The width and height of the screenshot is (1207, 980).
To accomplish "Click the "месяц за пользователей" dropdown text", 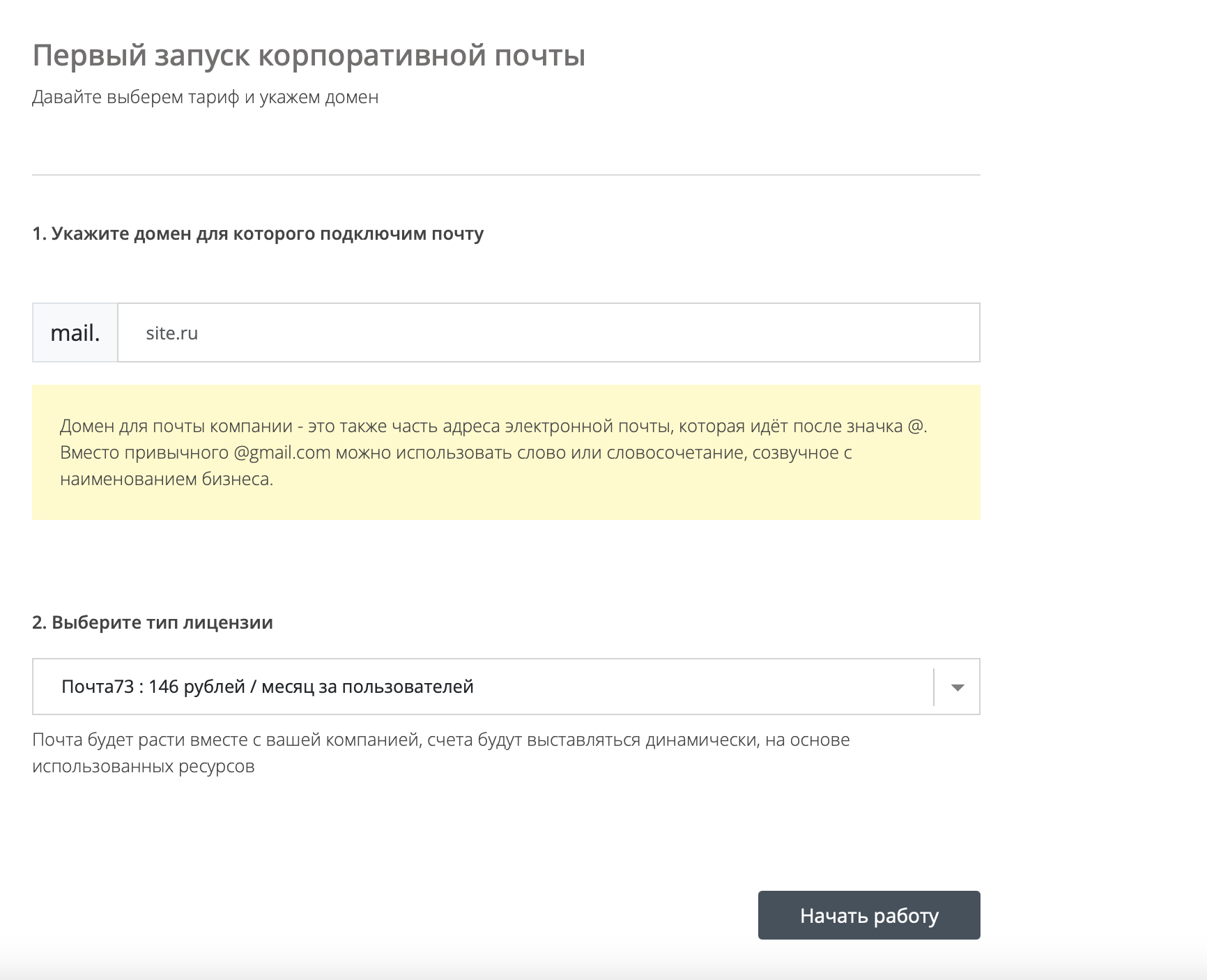I will [367, 687].
